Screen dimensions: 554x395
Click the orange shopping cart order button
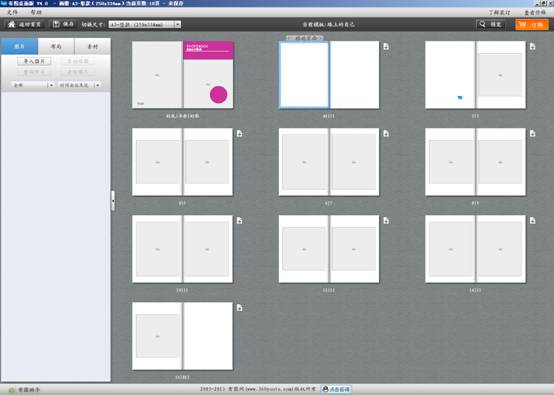[x=532, y=25]
